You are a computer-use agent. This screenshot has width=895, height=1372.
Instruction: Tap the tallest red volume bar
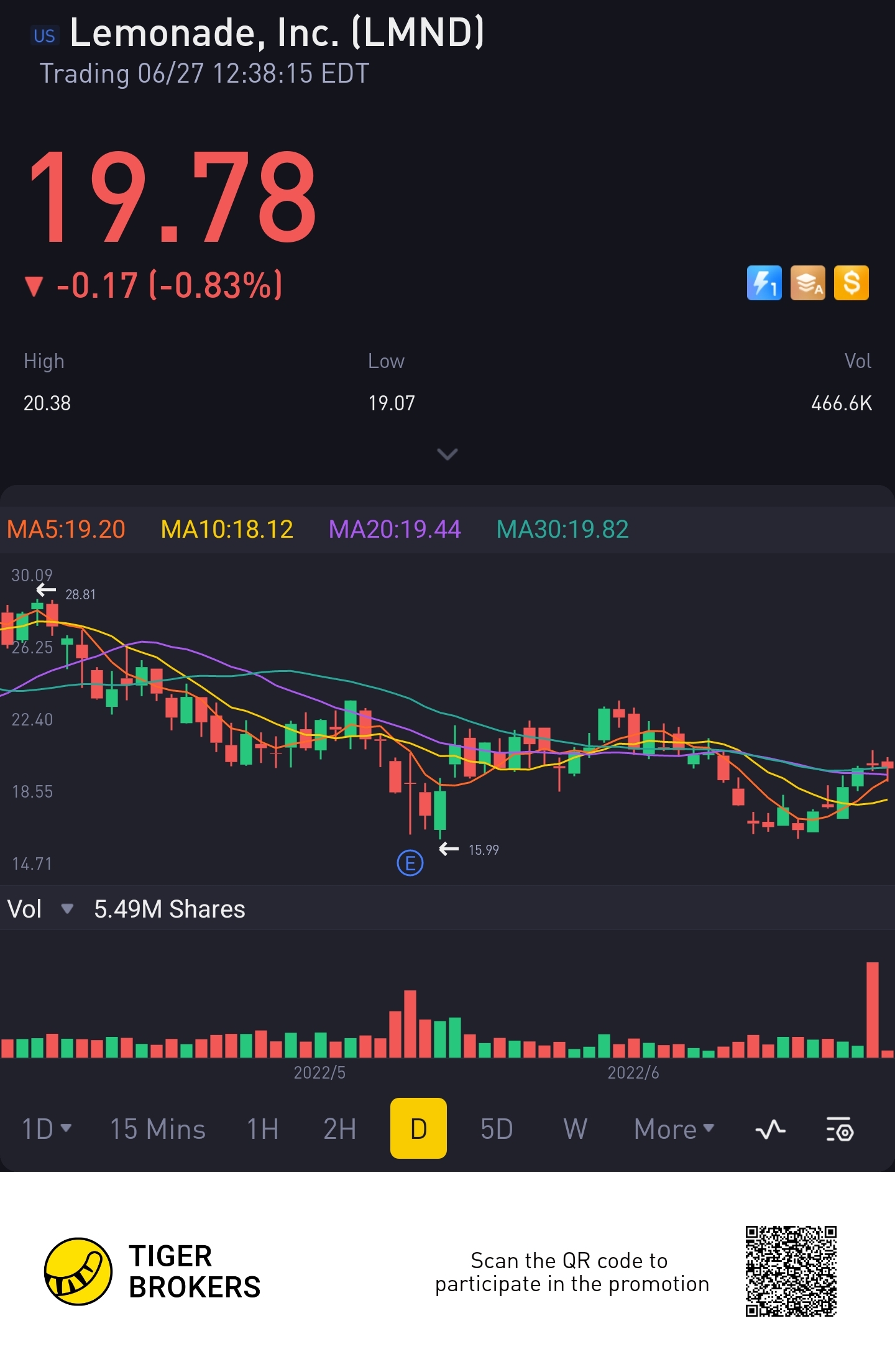click(x=873, y=1010)
